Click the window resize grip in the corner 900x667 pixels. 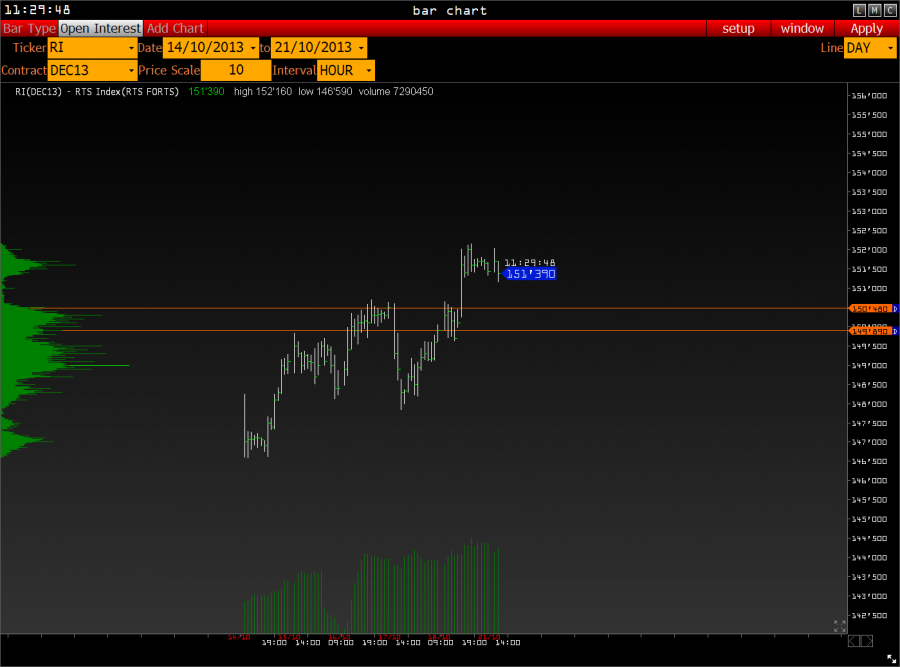point(890,658)
